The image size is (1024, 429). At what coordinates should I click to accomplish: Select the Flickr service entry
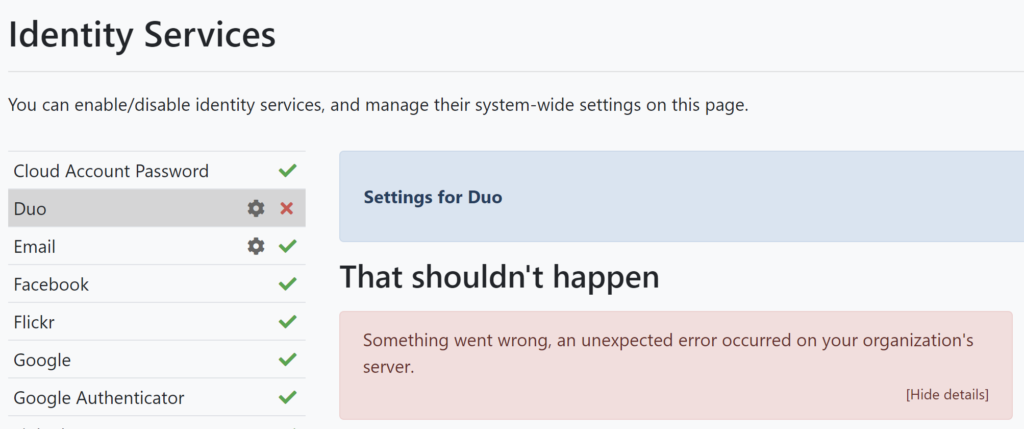click(157, 322)
